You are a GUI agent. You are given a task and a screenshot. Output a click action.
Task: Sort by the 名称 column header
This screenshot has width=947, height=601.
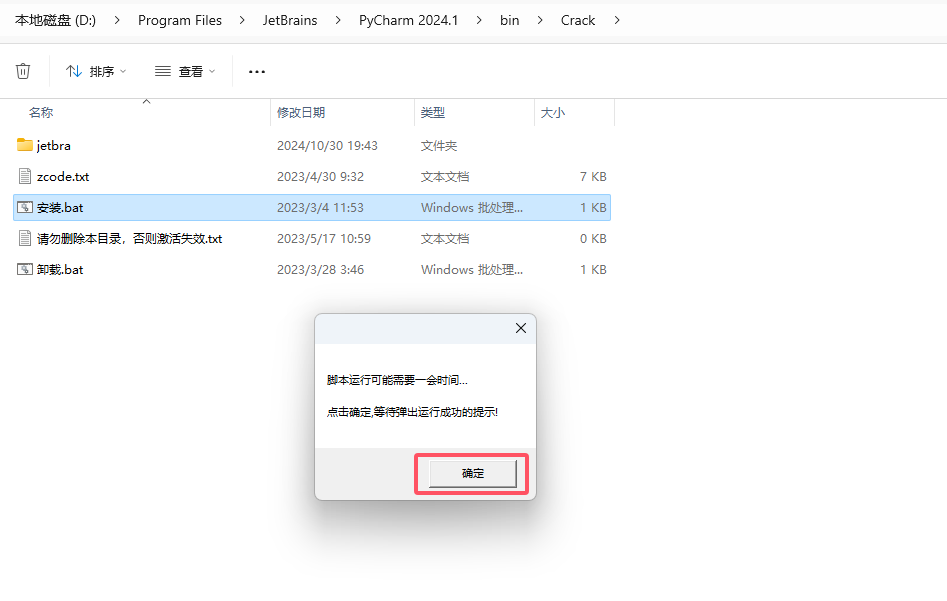tap(41, 112)
